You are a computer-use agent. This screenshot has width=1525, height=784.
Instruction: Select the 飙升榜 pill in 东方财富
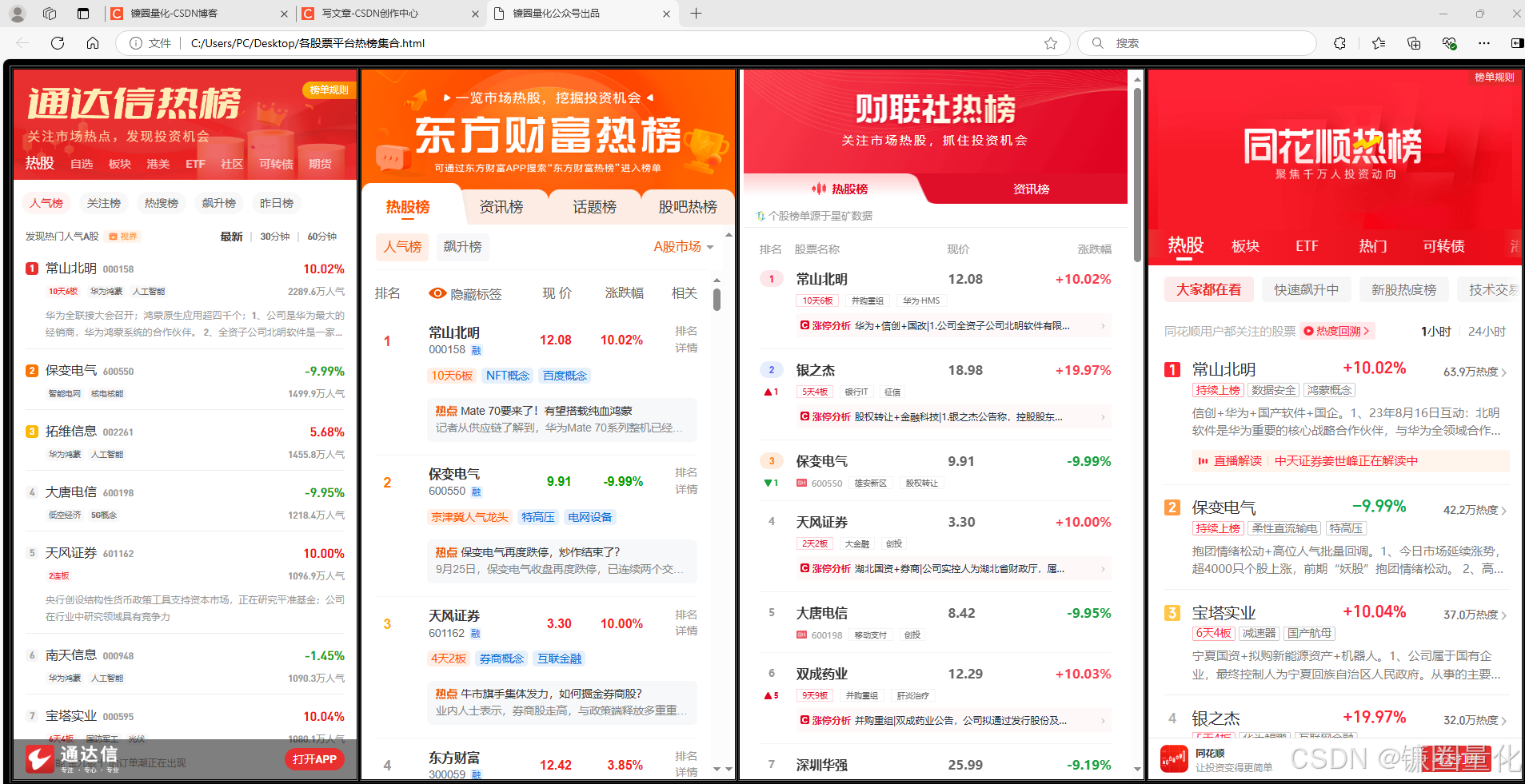(x=463, y=247)
